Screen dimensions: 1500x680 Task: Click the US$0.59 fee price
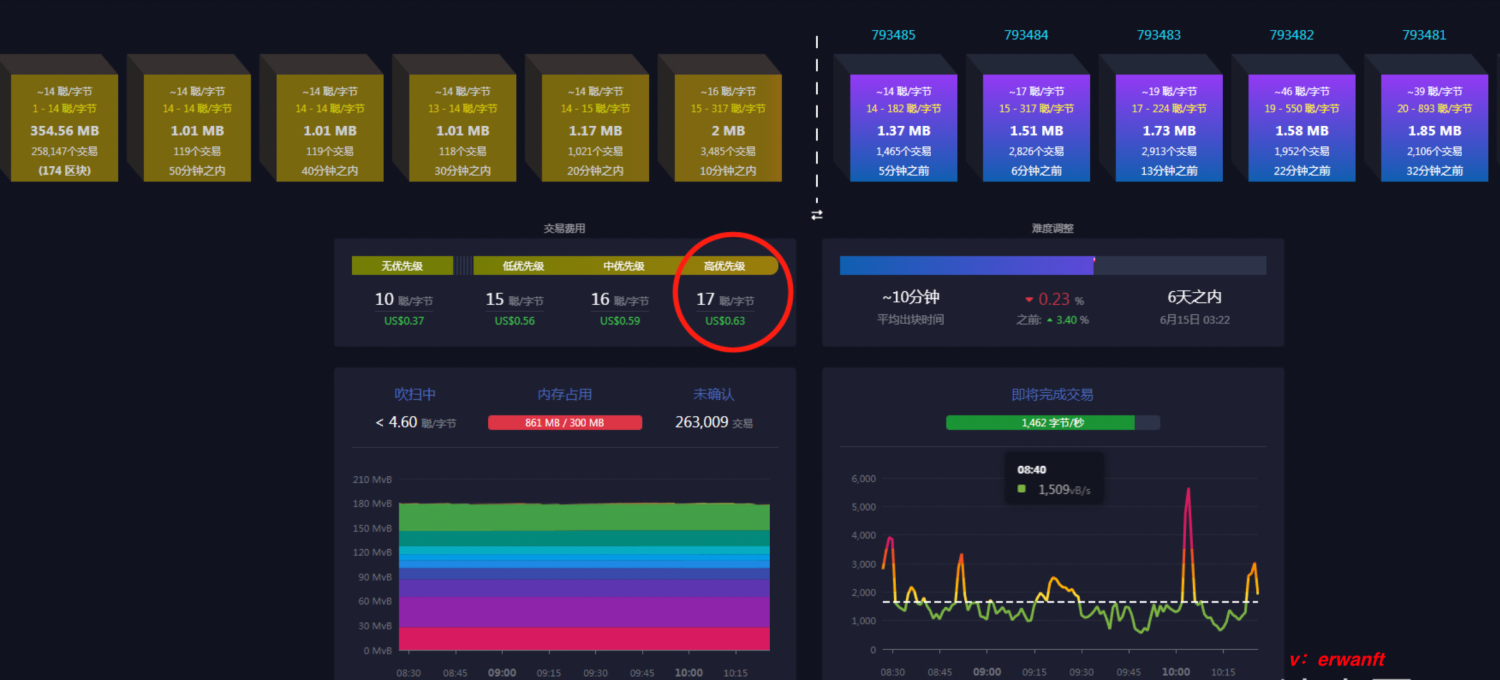click(620, 321)
